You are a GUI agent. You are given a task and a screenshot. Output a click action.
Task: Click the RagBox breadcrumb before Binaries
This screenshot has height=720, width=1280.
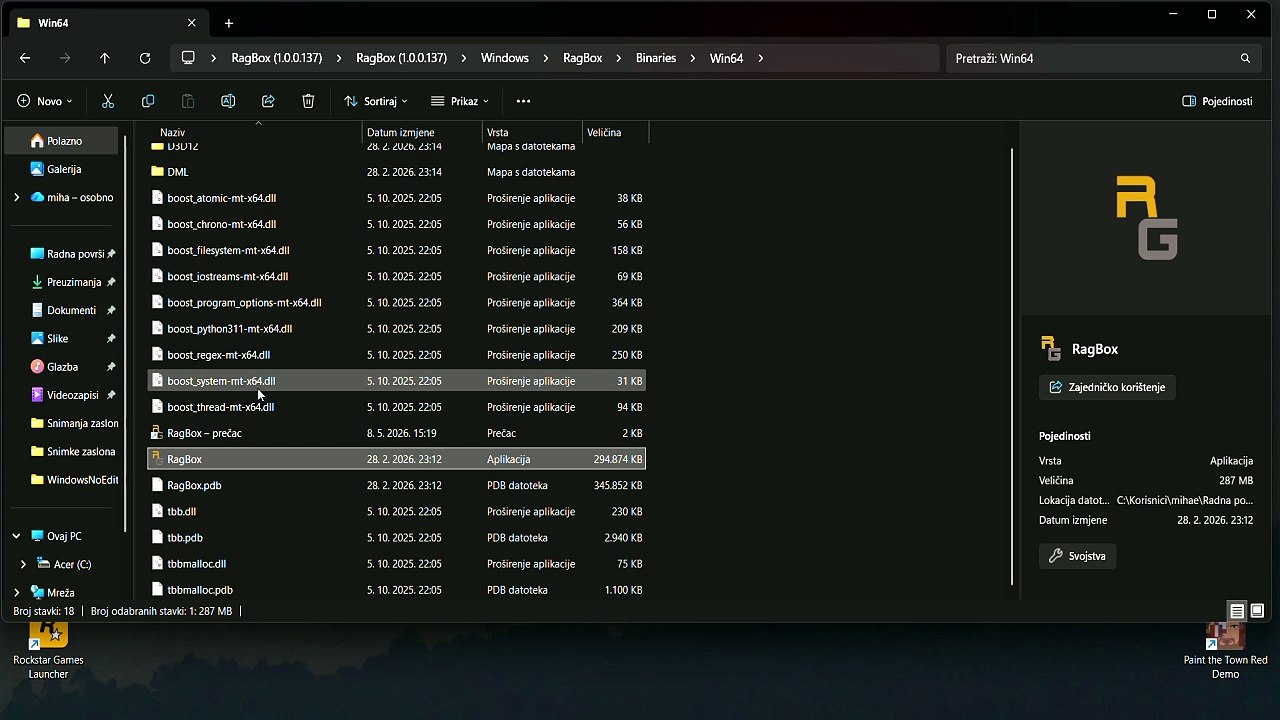point(582,58)
